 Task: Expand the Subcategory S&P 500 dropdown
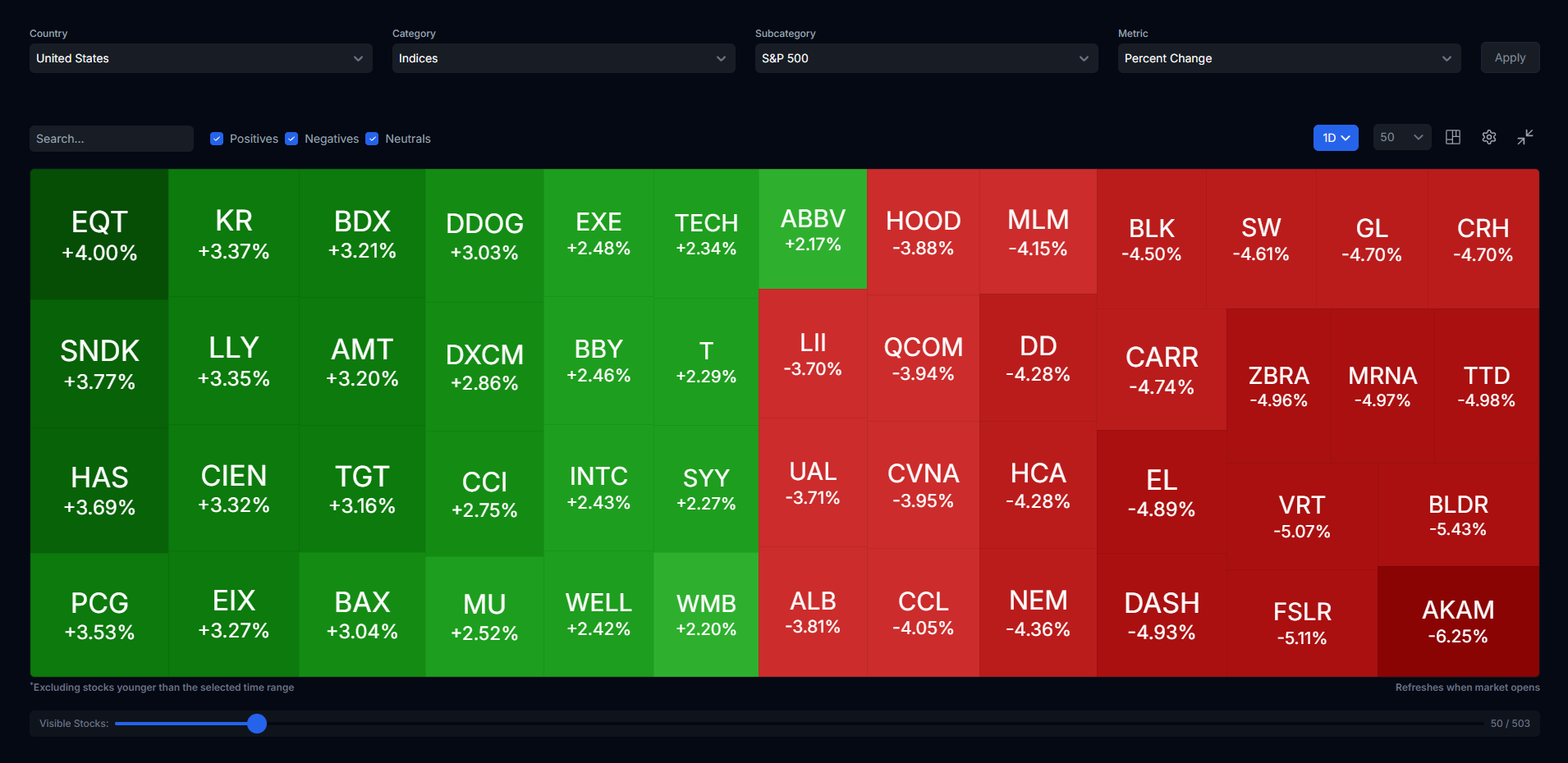927,58
